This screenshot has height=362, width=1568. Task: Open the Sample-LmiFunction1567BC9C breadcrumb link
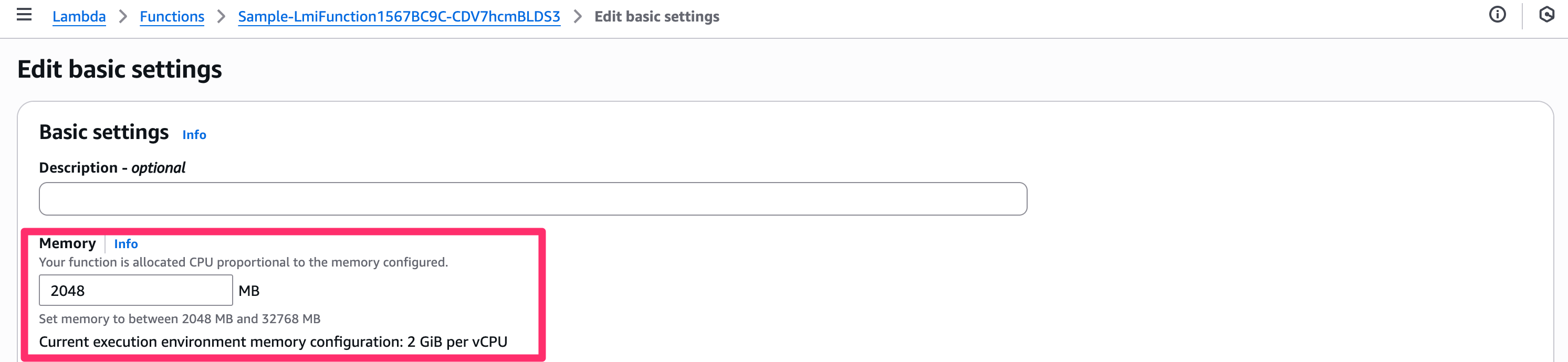point(399,16)
